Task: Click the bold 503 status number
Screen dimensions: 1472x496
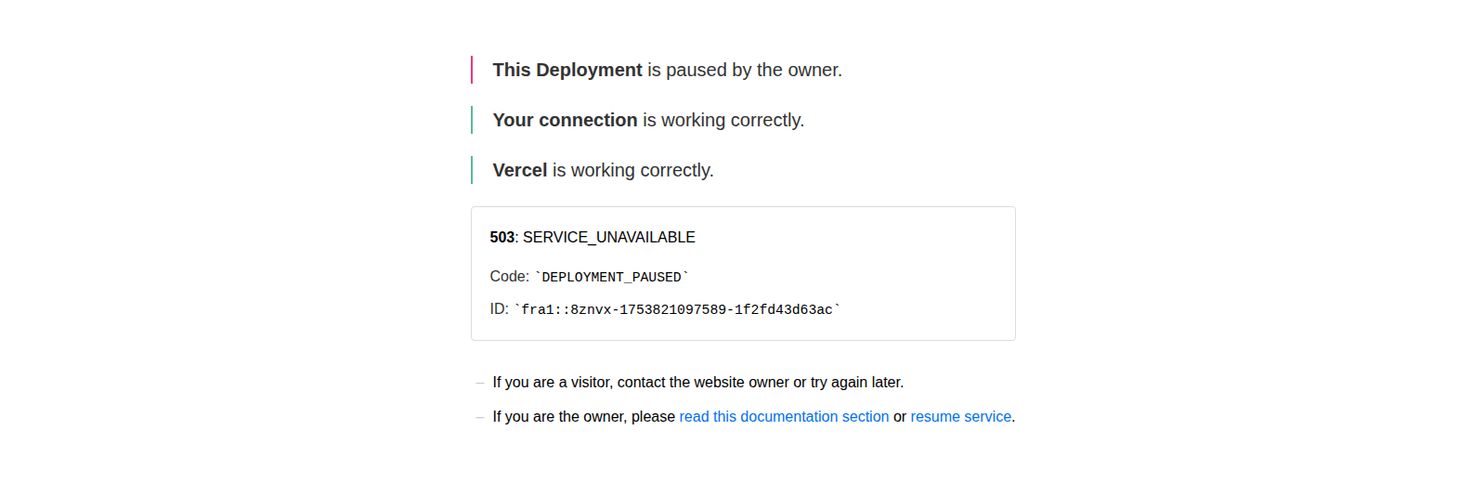Action: tap(502, 237)
